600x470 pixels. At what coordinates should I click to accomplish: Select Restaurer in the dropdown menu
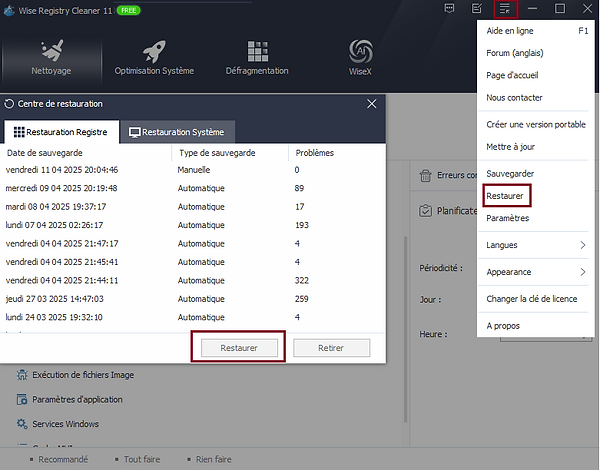(x=535, y=196)
